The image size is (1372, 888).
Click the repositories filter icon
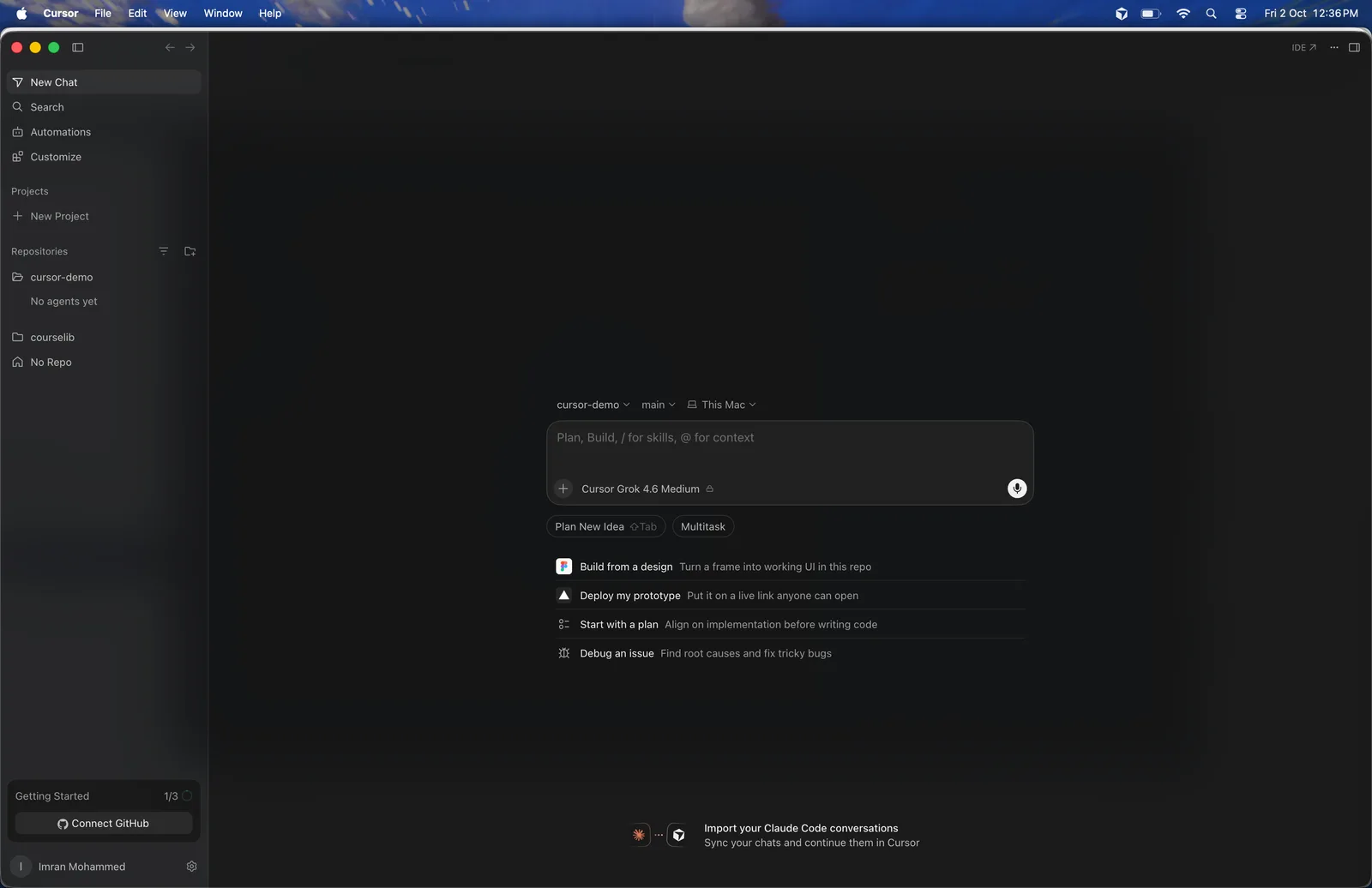coord(164,251)
